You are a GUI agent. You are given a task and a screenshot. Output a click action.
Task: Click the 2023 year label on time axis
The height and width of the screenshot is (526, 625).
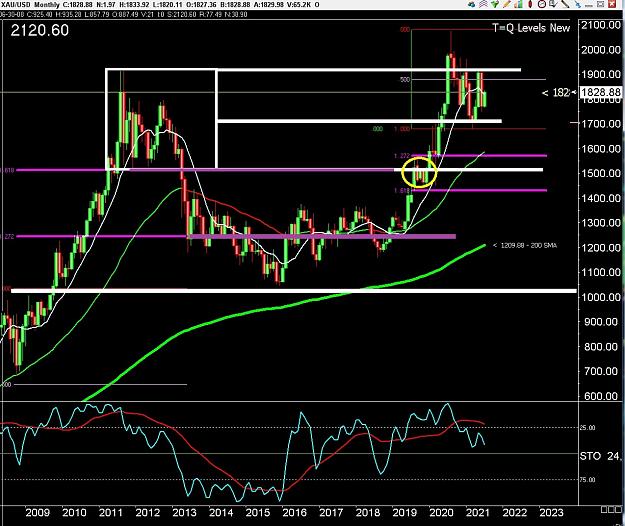[x=551, y=512]
